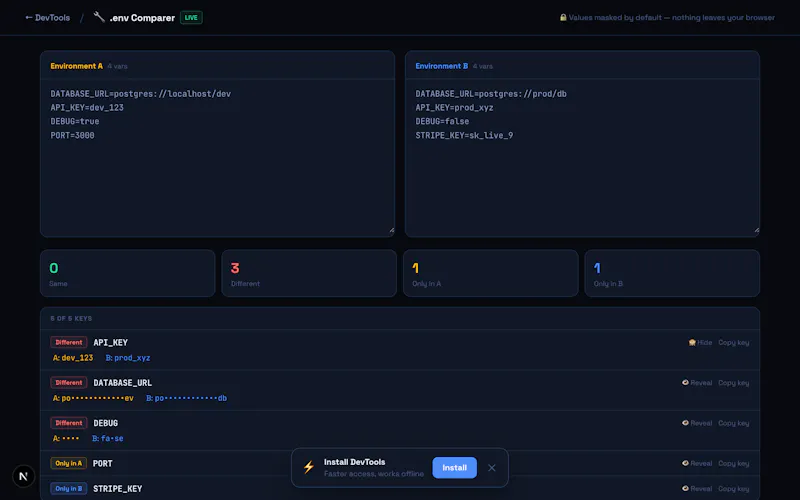
Task: Reveal the DATABASE_URL values
Action: [697, 383]
